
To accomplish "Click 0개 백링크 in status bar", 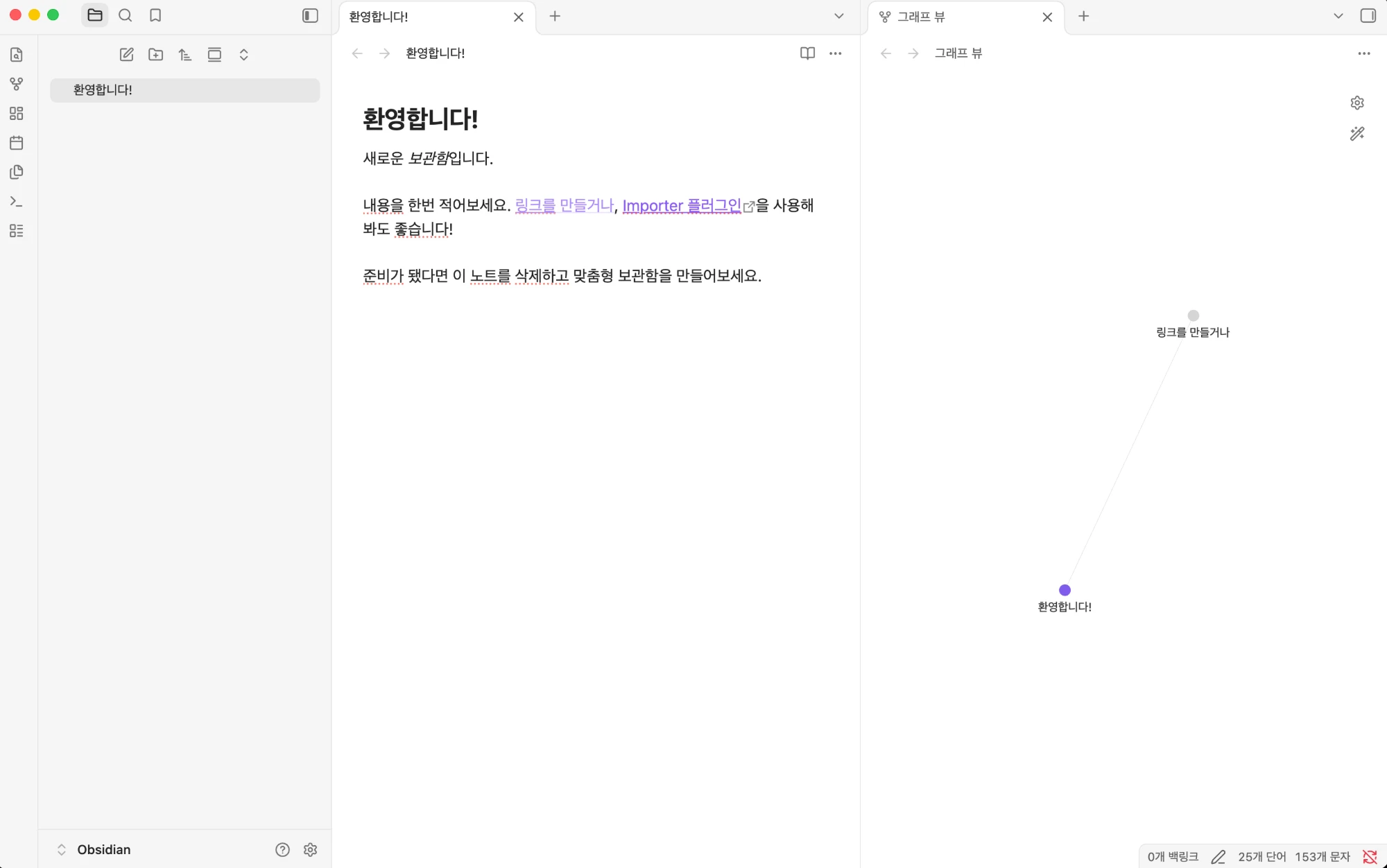I will tap(1173, 857).
